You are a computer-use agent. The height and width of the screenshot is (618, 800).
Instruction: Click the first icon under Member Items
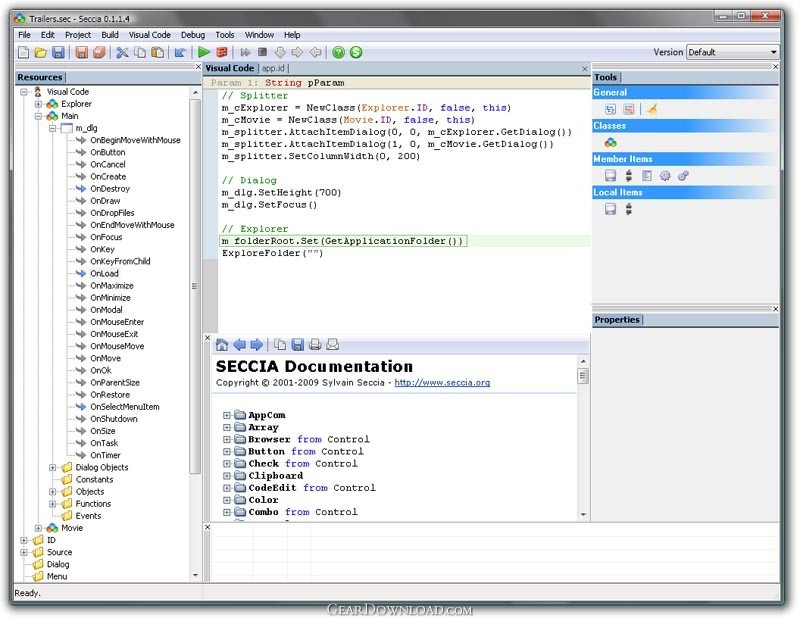pos(610,176)
